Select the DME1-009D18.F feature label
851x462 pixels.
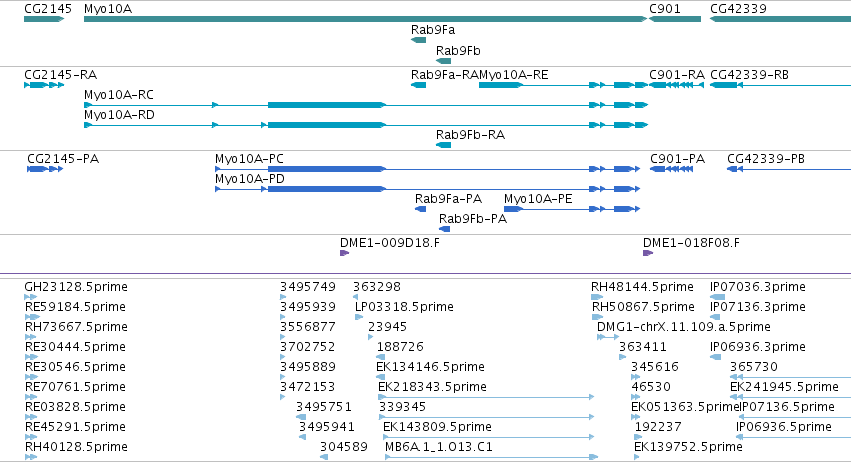[390, 243]
